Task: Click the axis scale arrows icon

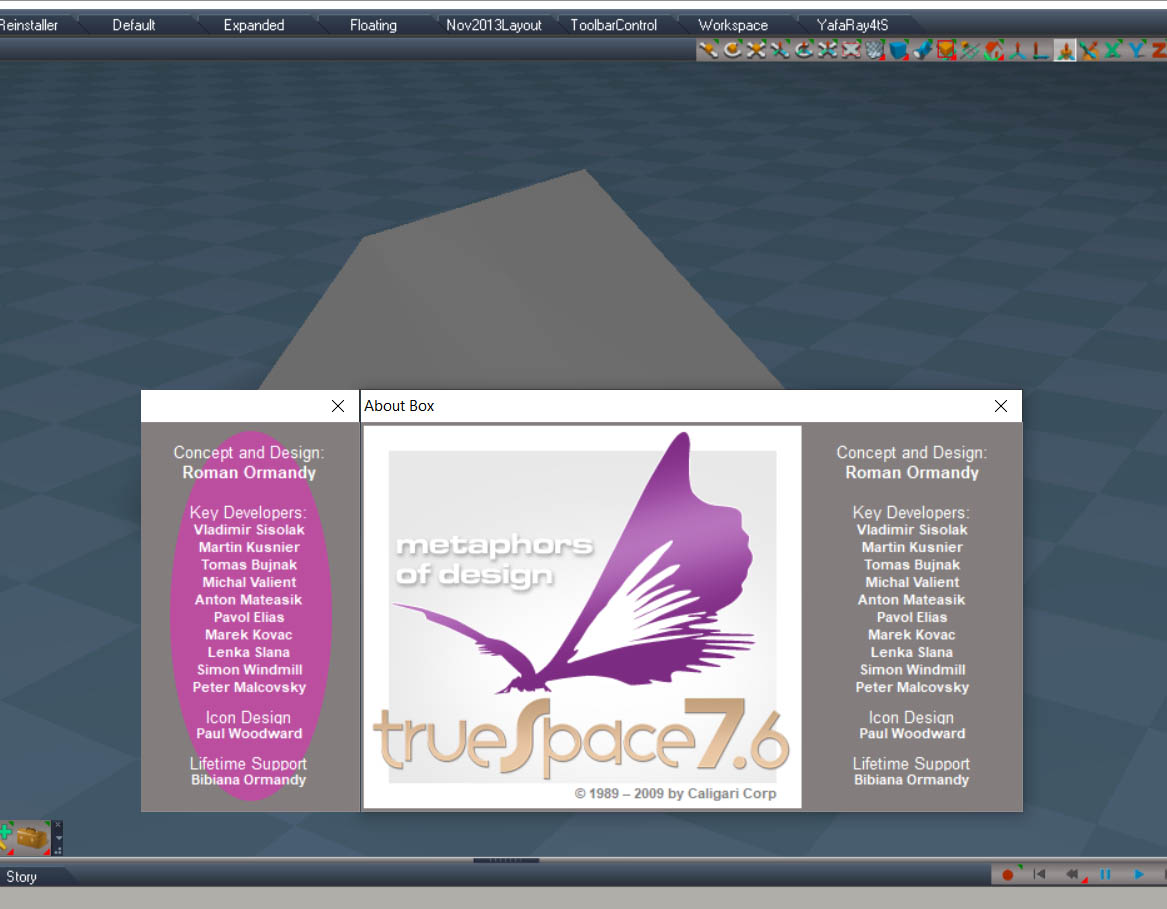Action: coord(828,50)
